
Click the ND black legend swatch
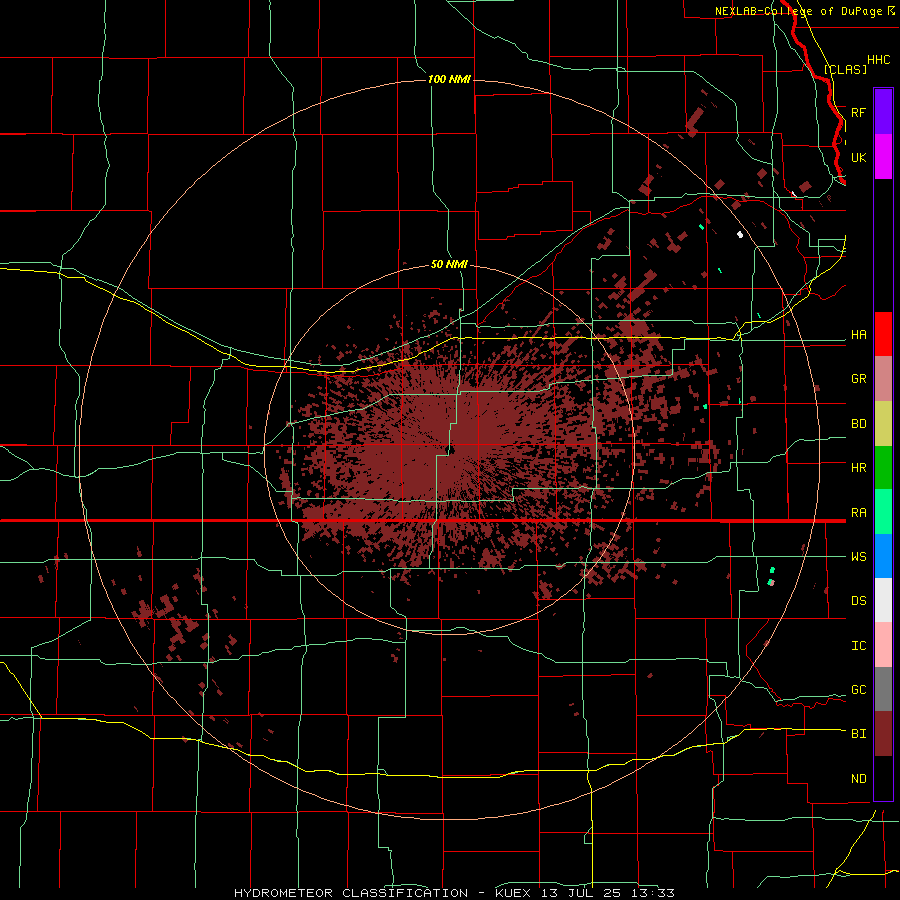point(883,778)
